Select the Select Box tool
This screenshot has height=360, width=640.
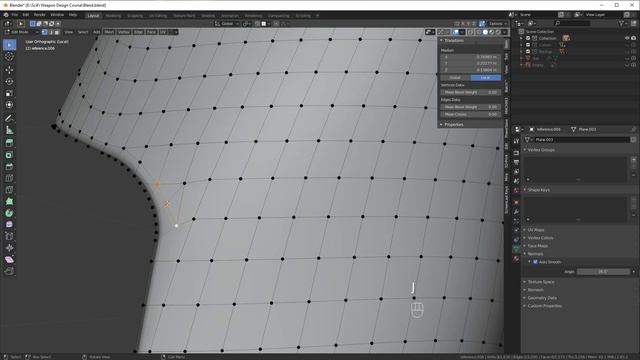coord(9,45)
